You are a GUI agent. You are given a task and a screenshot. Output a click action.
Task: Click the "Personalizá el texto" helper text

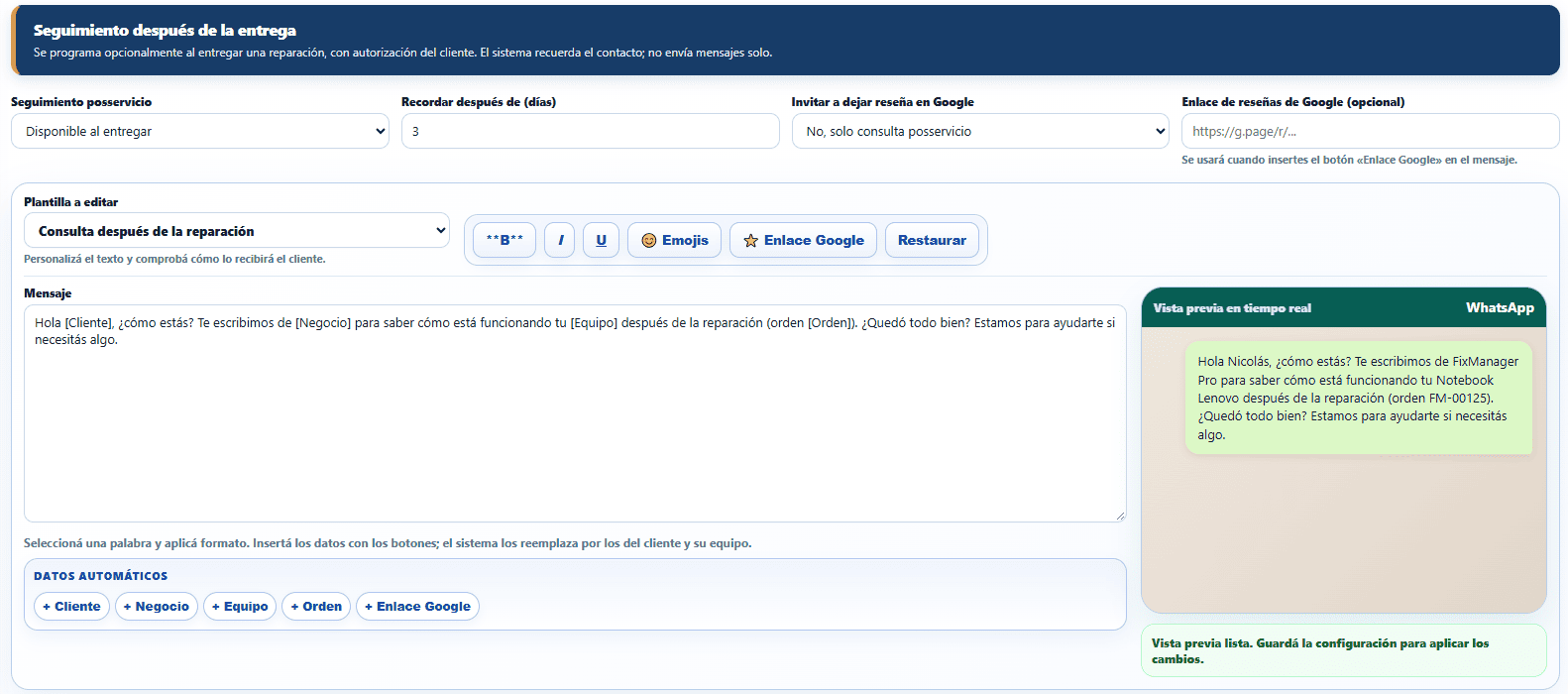point(174,259)
